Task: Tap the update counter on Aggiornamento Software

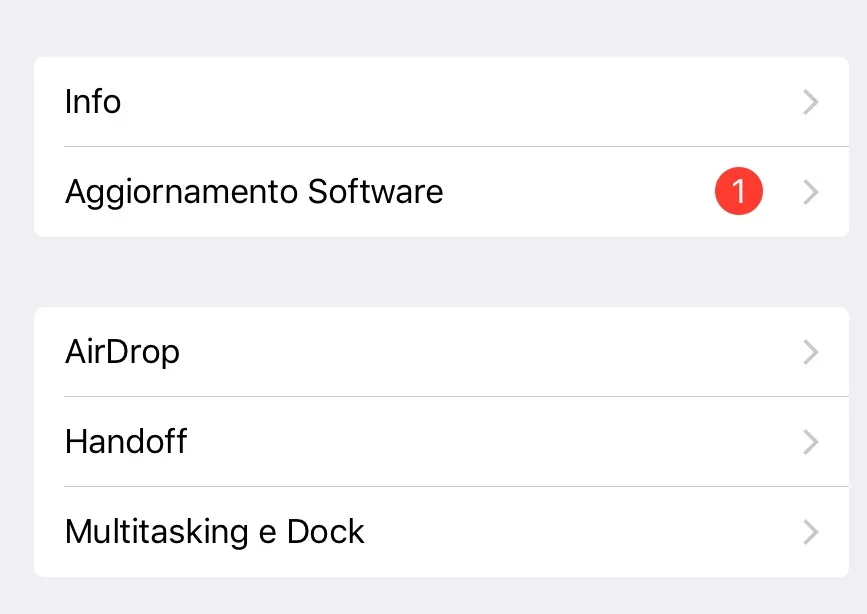Action: (x=739, y=191)
